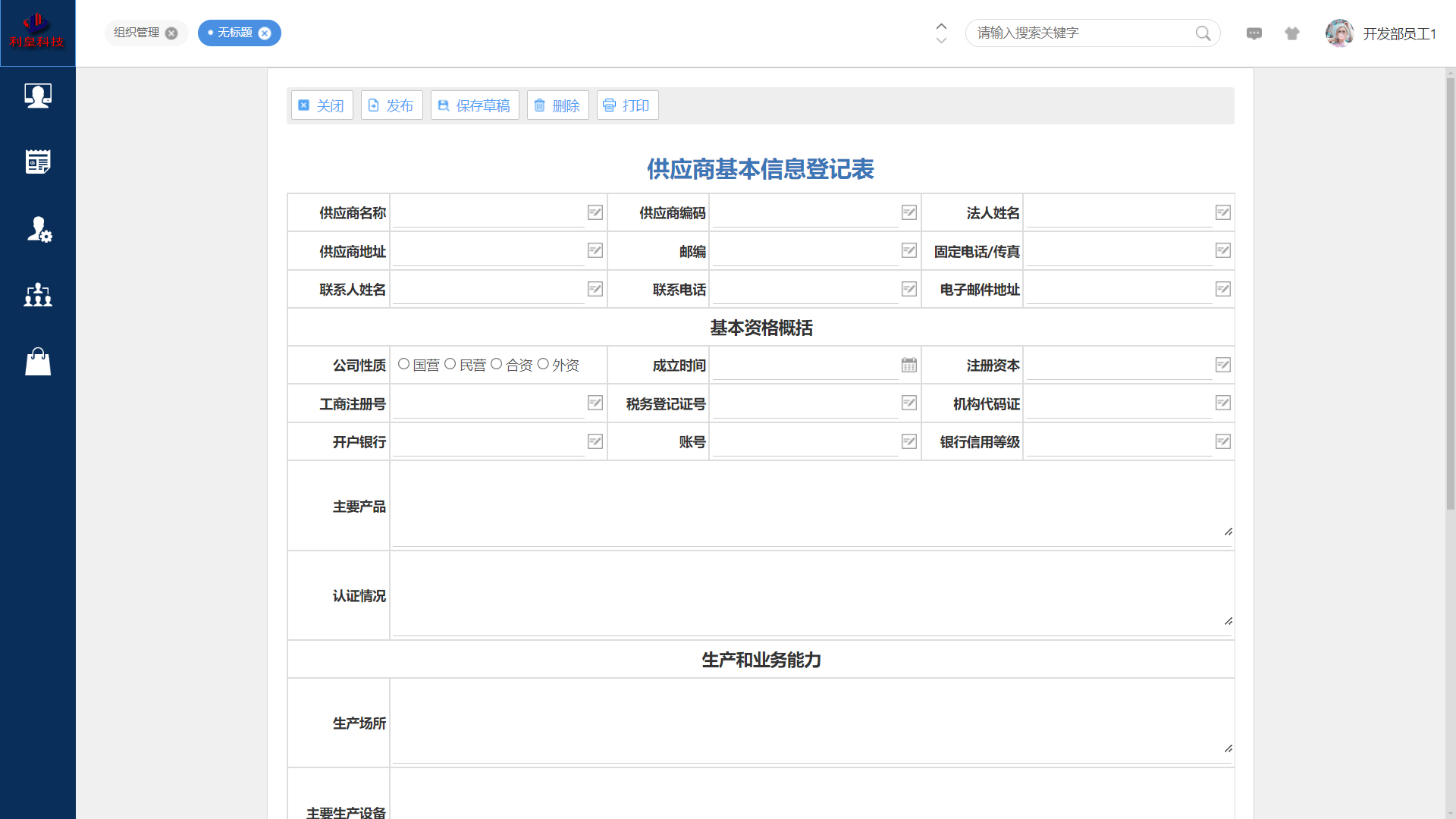
Task: Select 外资 company type radio
Action: [x=543, y=364]
